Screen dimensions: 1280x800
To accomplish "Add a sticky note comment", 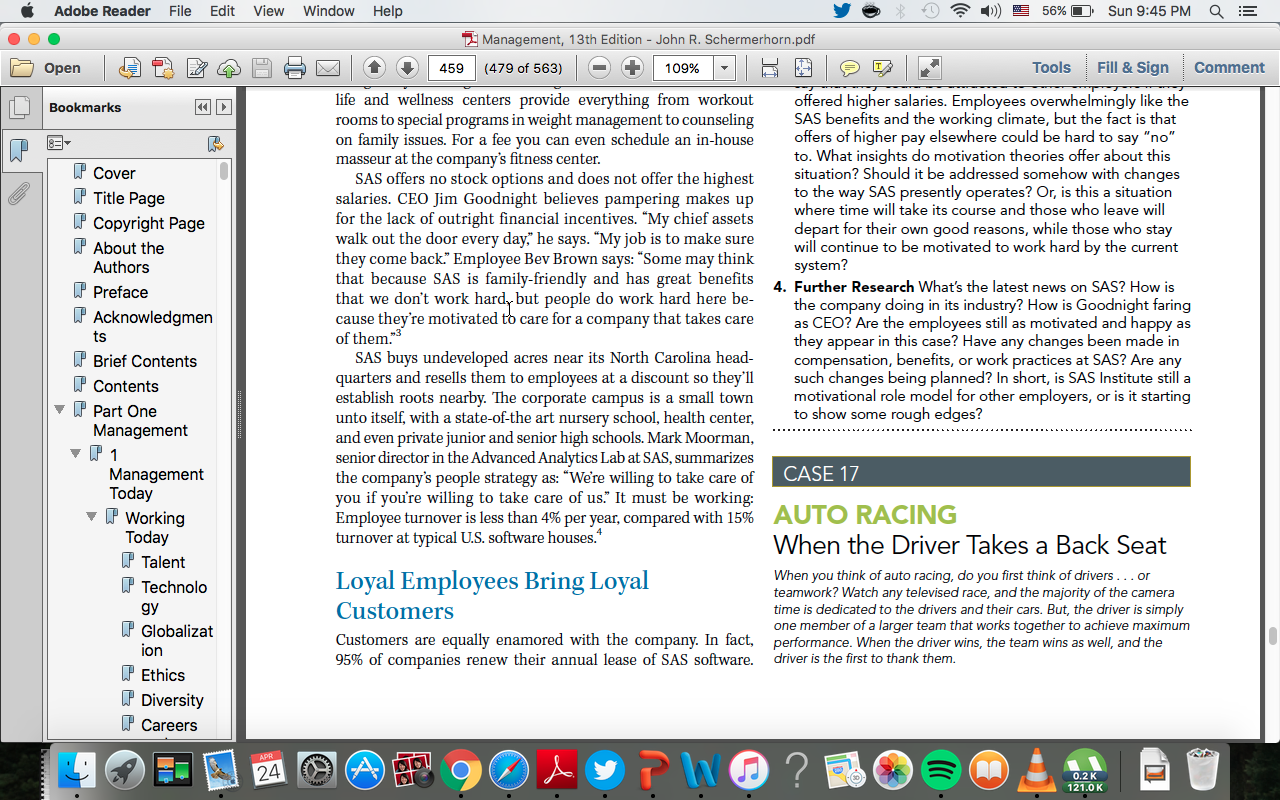I will (x=849, y=68).
